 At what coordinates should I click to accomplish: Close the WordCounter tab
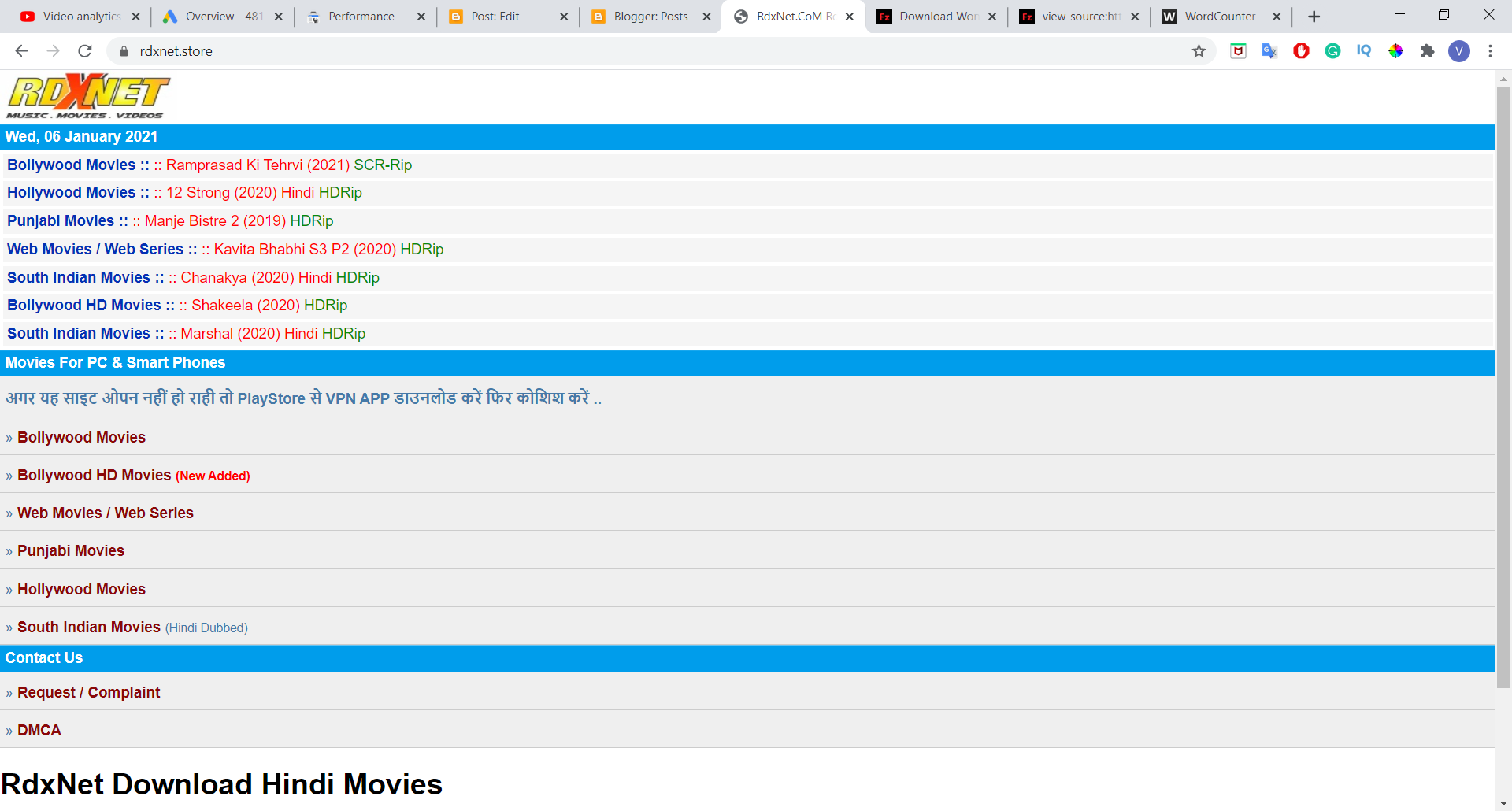coord(1277,17)
